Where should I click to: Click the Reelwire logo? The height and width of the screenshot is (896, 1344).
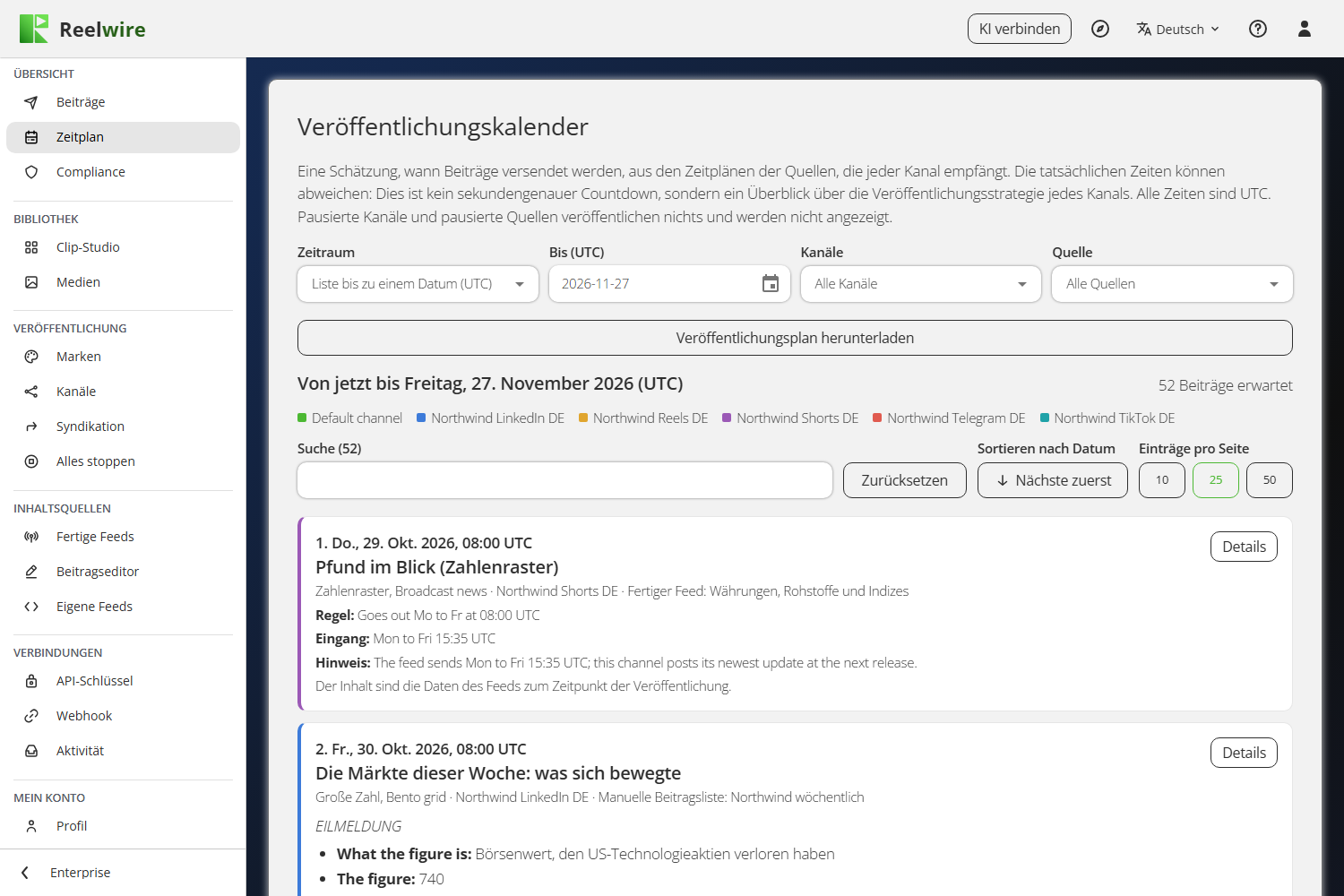tap(82, 29)
